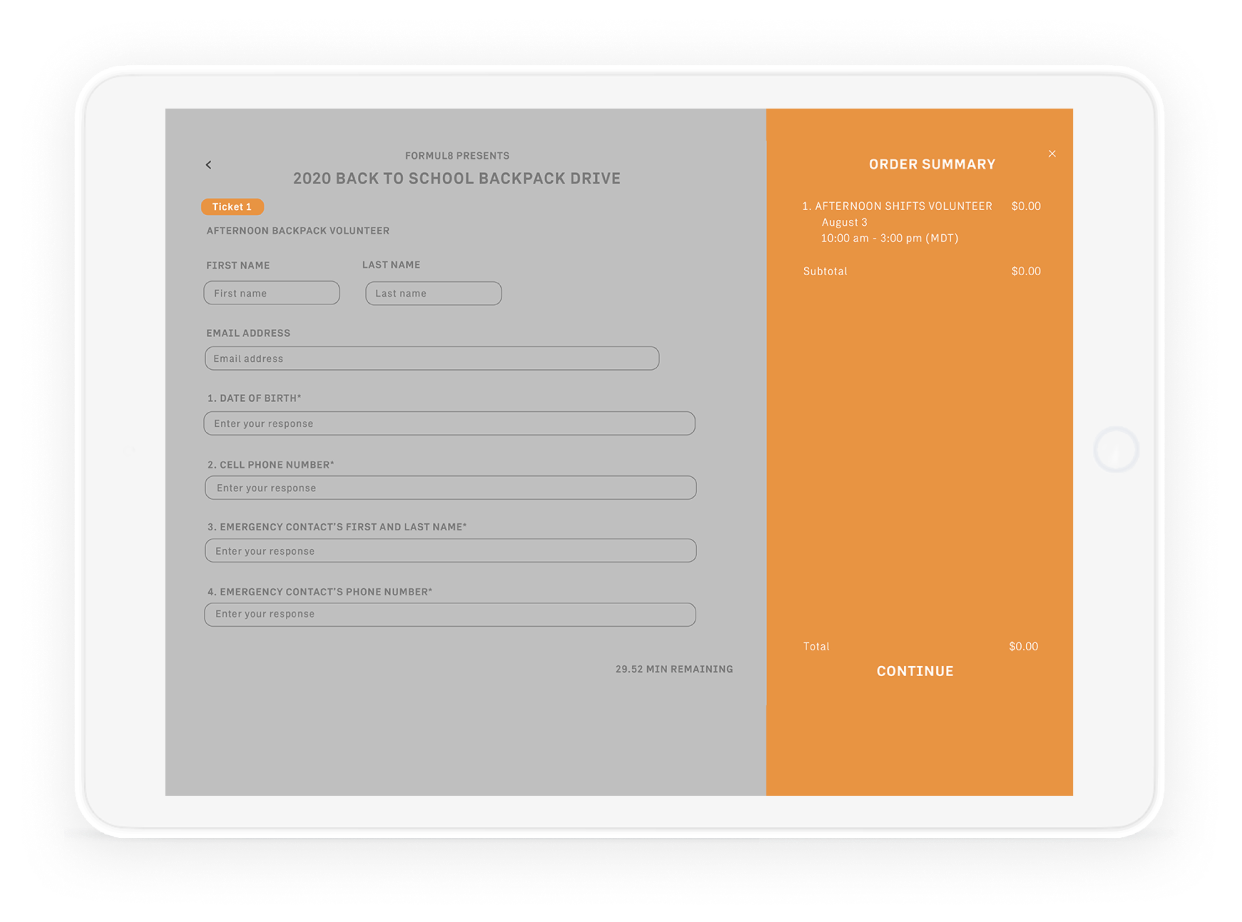Click the 'FORMUL8 PRESENTS' heading
The height and width of the screenshot is (922, 1242).
coord(457,156)
